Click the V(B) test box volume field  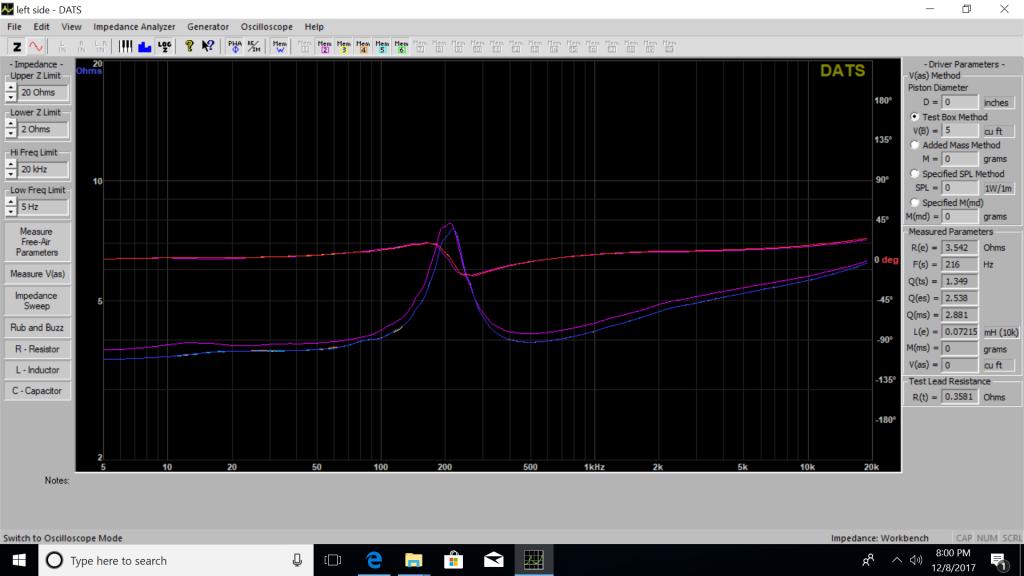click(x=960, y=131)
